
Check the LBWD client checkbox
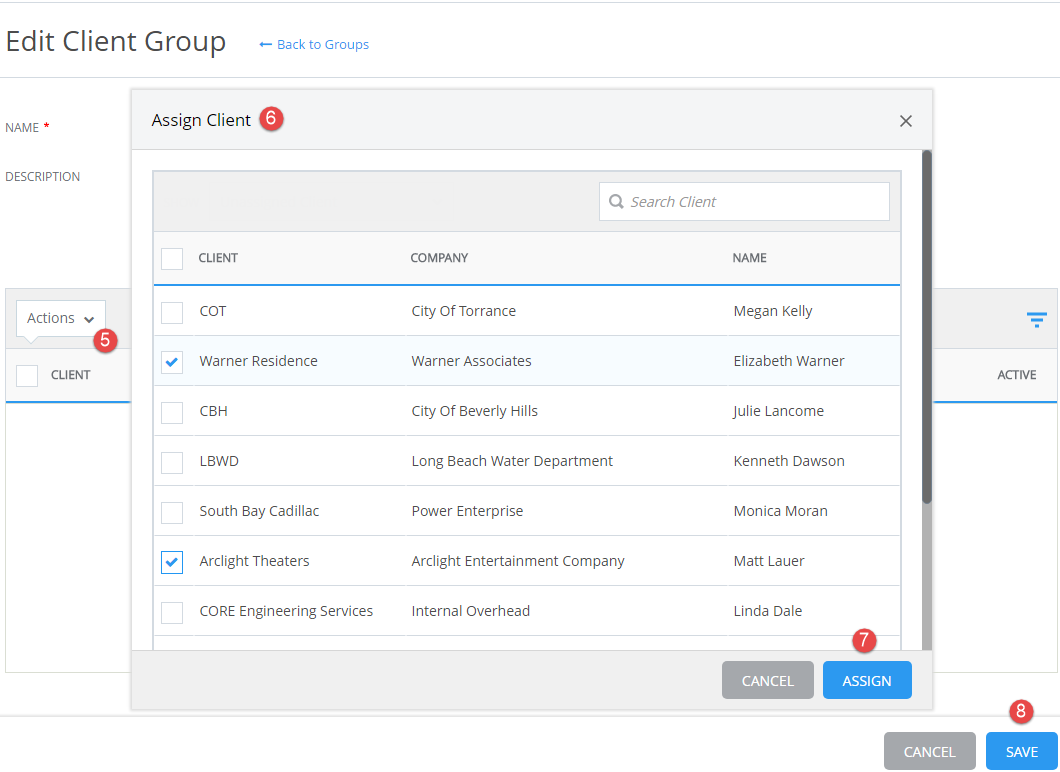coord(171,460)
